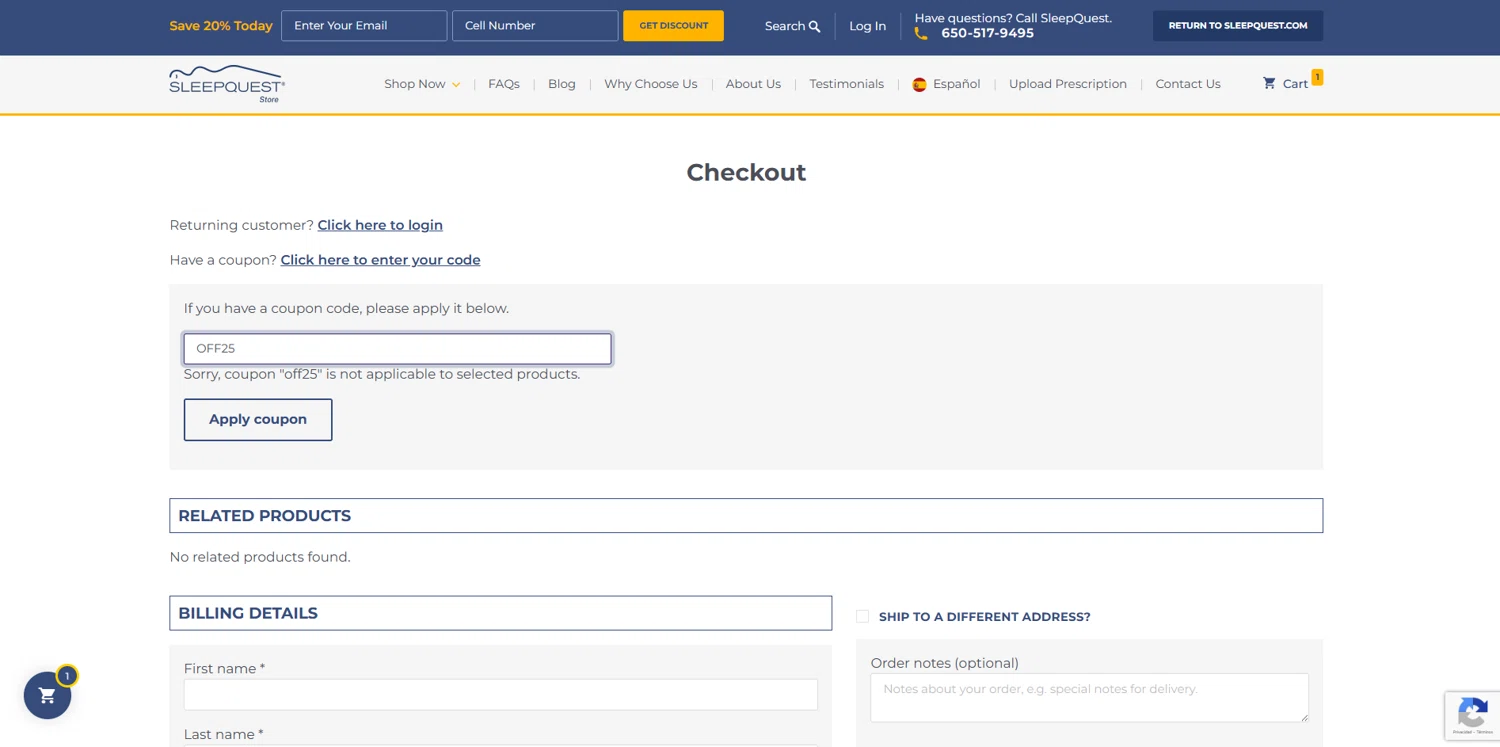This screenshot has width=1500, height=747.
Task: Click the First name input field
Action: [x=501, y=695]
